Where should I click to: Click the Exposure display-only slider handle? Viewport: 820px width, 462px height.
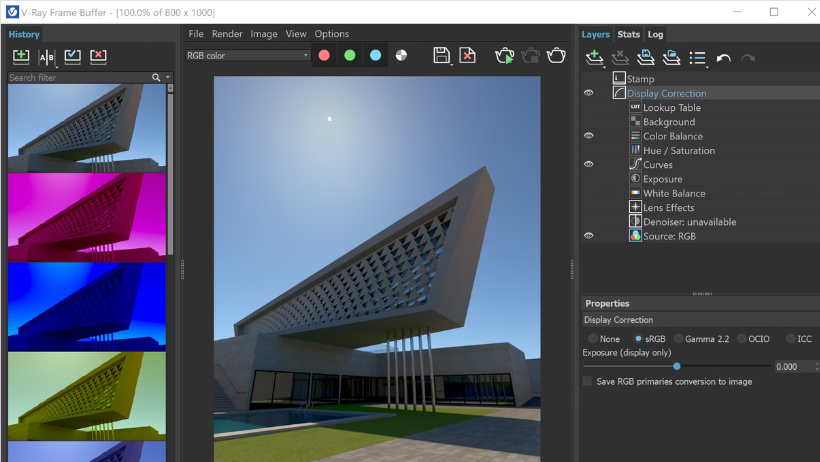(677, 366)
